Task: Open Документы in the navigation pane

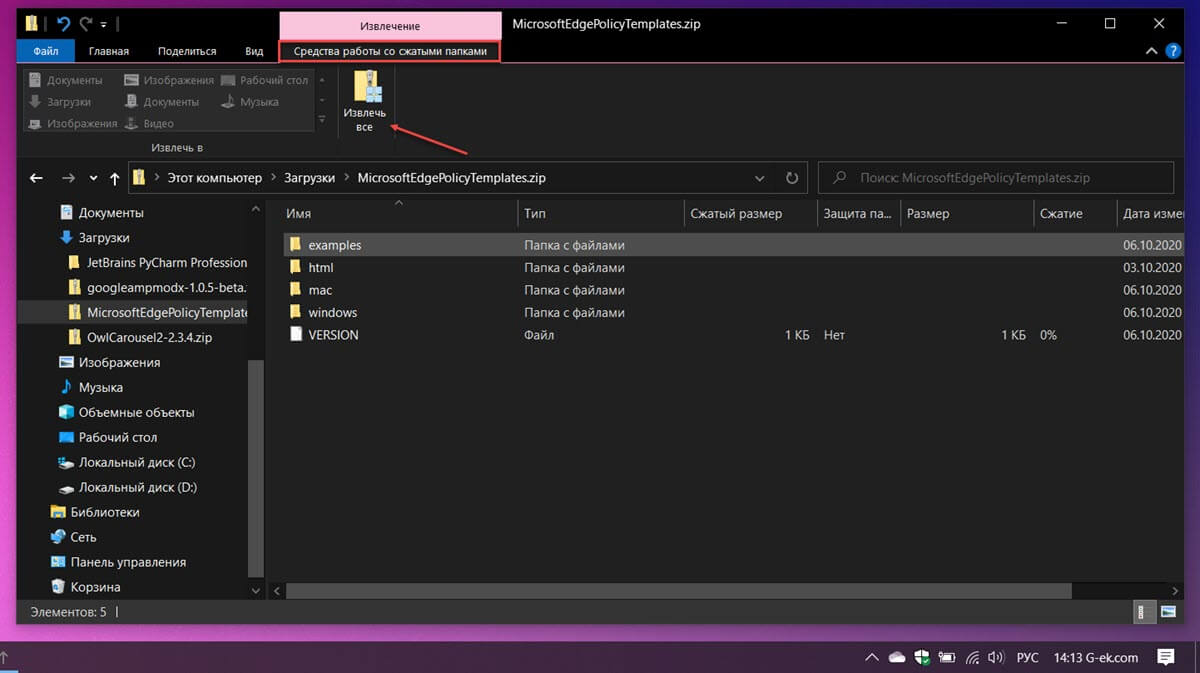Action: [111, 213]
